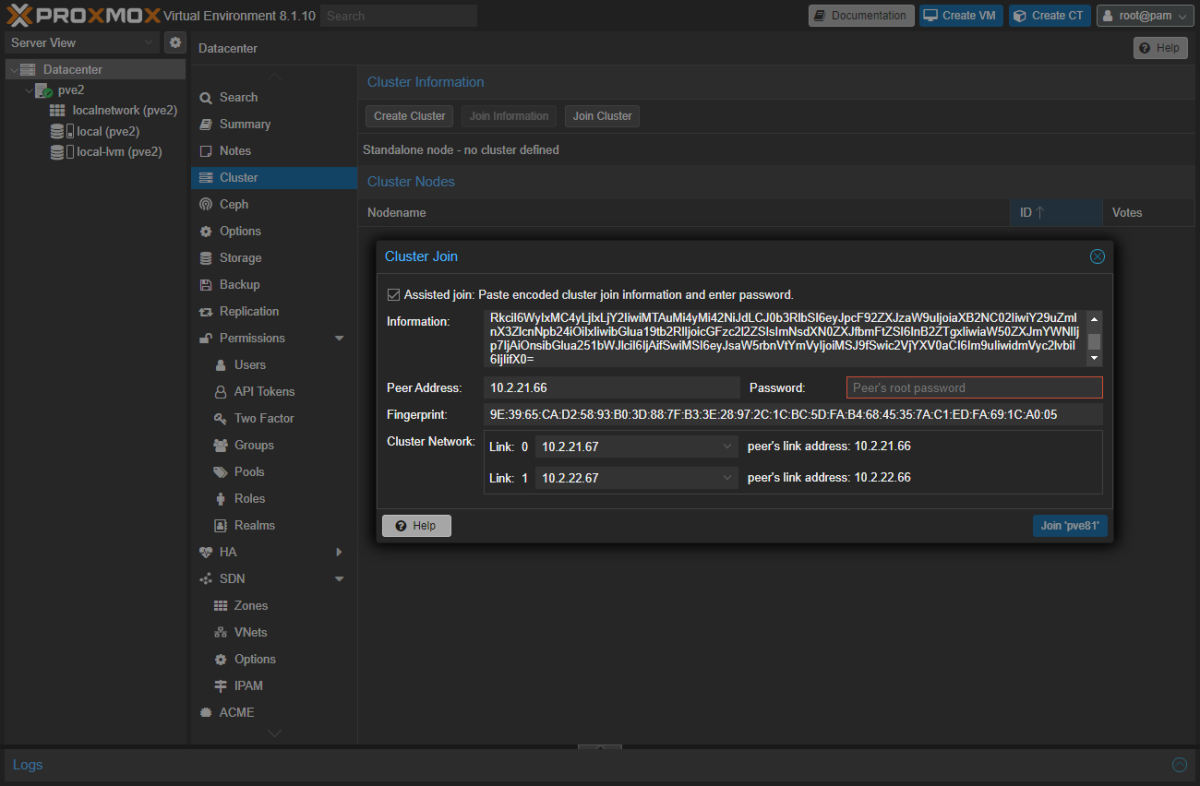Click the Replication arrows icon
This screenshot has width=1200, height=786.
[206, 311]
